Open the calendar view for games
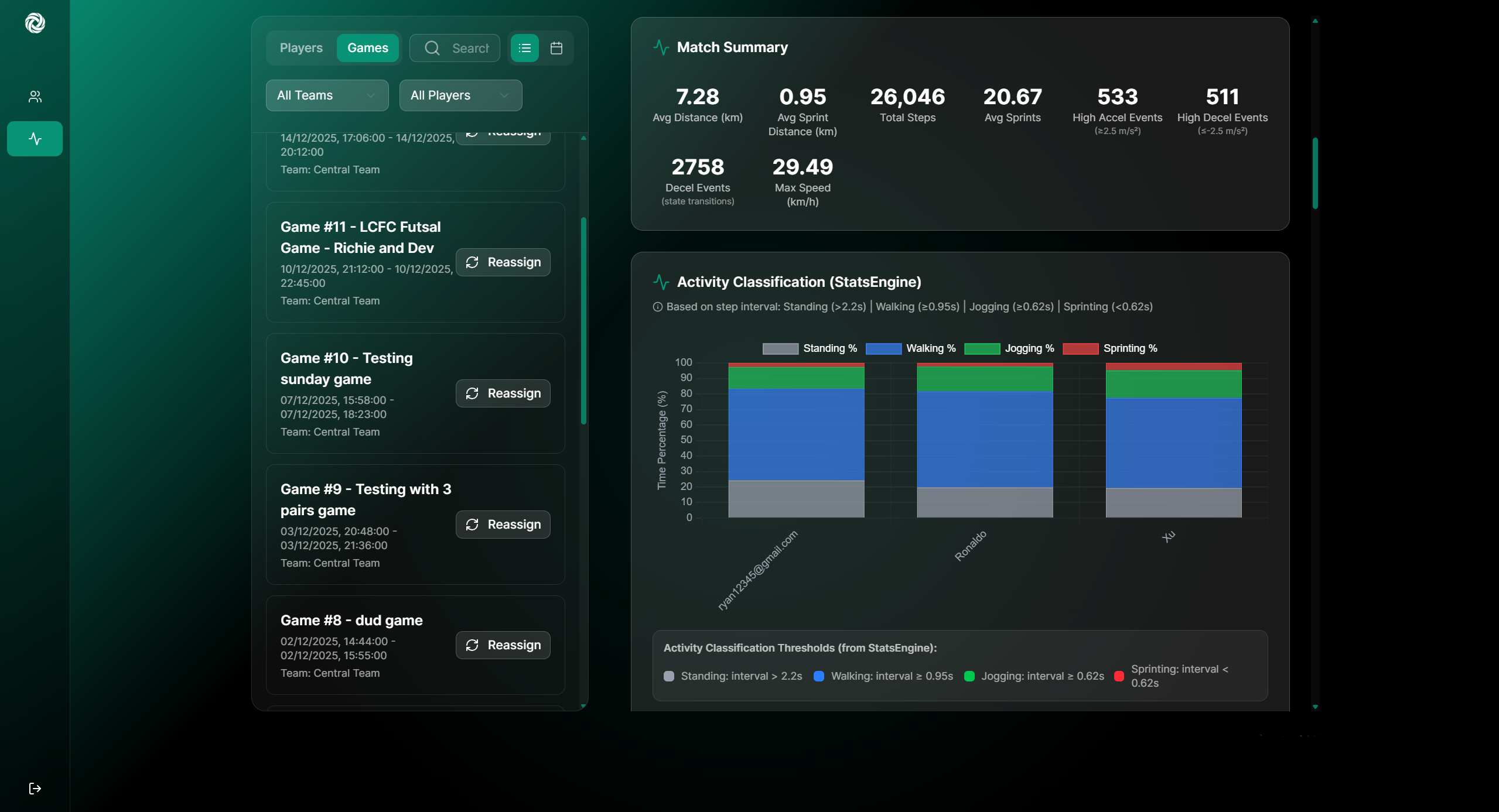Screen dimensions: 1499x812 pos(556,48)
